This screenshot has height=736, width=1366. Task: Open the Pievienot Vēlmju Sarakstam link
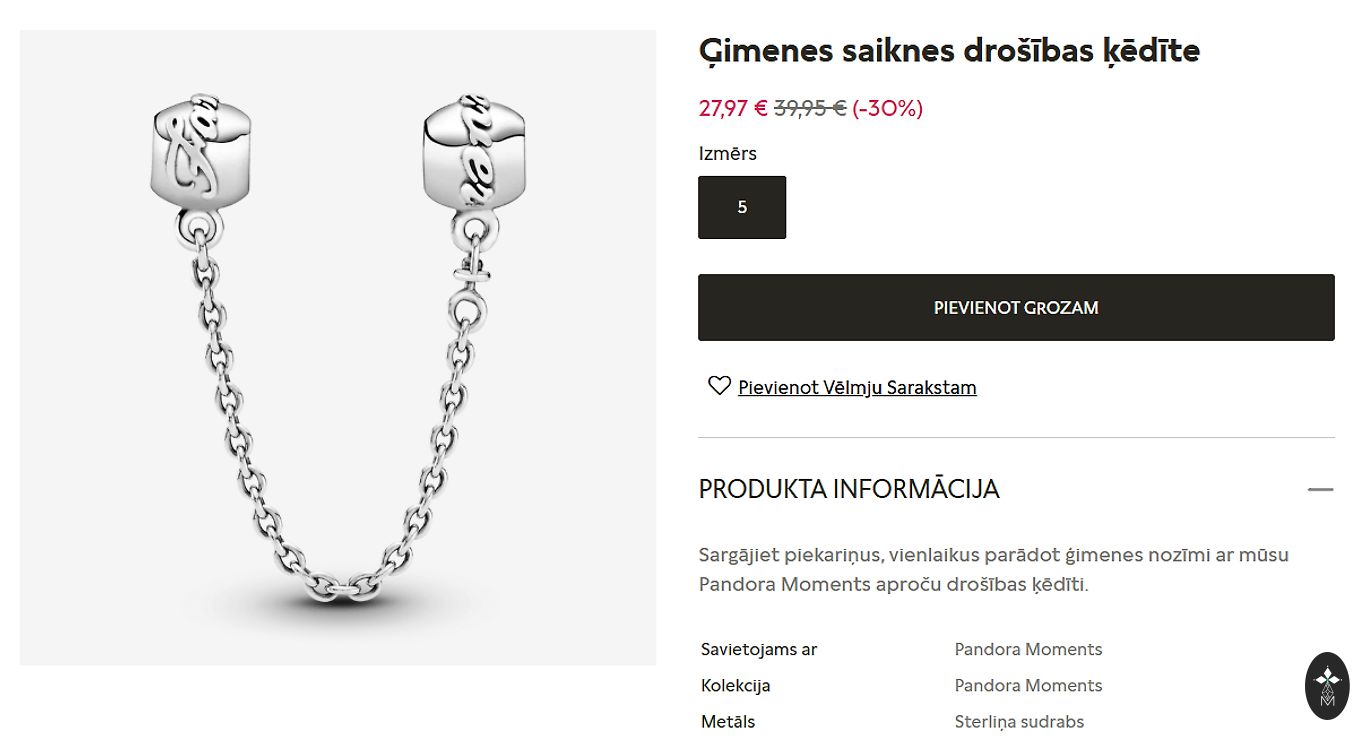click(x=857, y=387)
